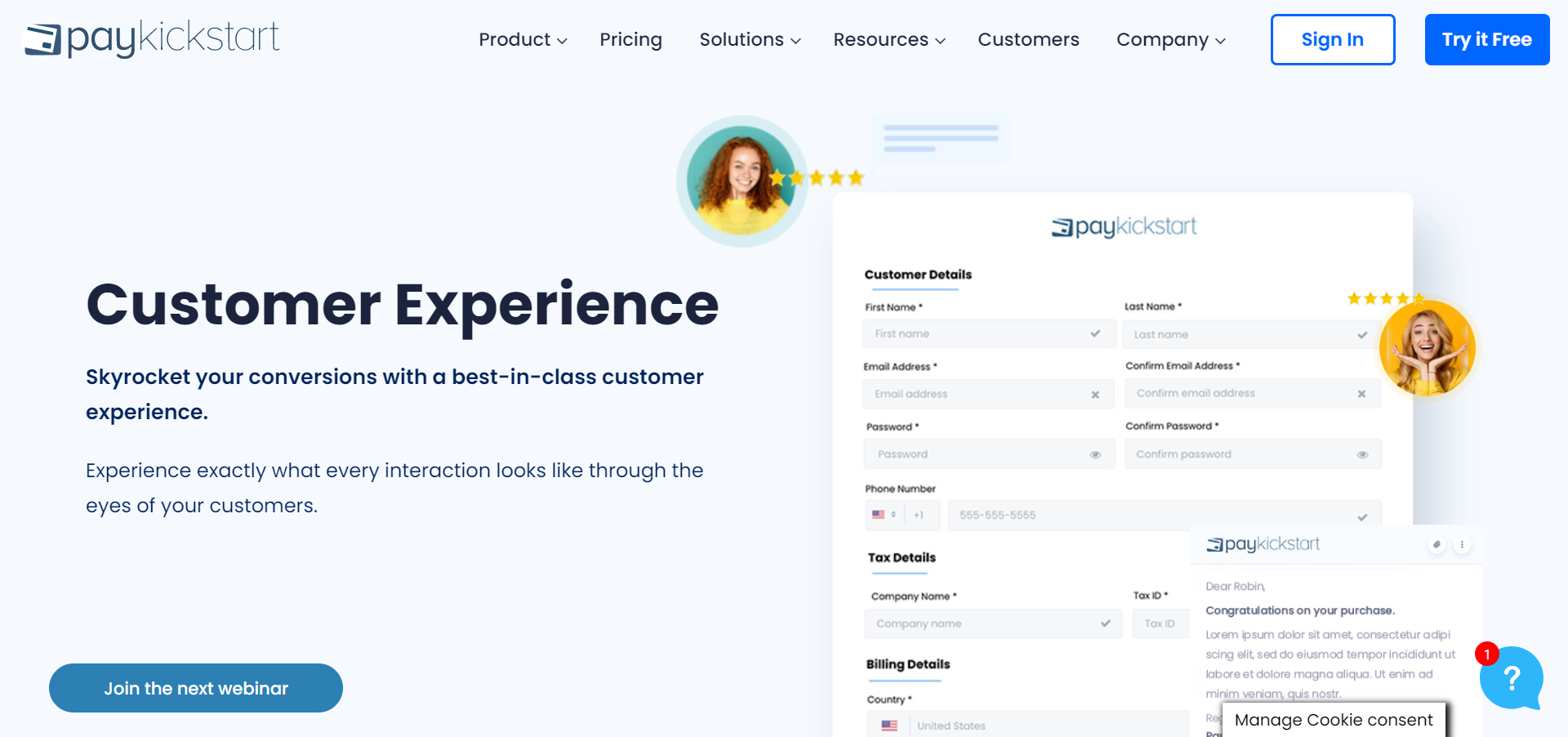Click the red notification badge on chat
Screen dimensions: 1568x737
point(1487,654)
